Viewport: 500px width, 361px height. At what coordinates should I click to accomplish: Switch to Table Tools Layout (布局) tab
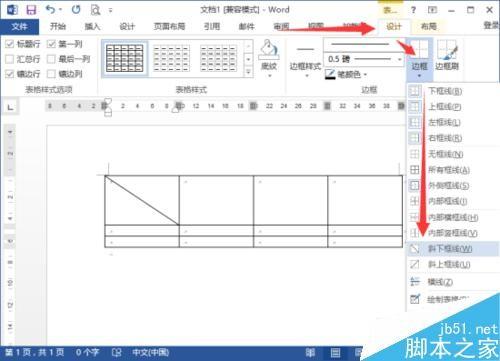pyautogui.click(x=428, y=26)
